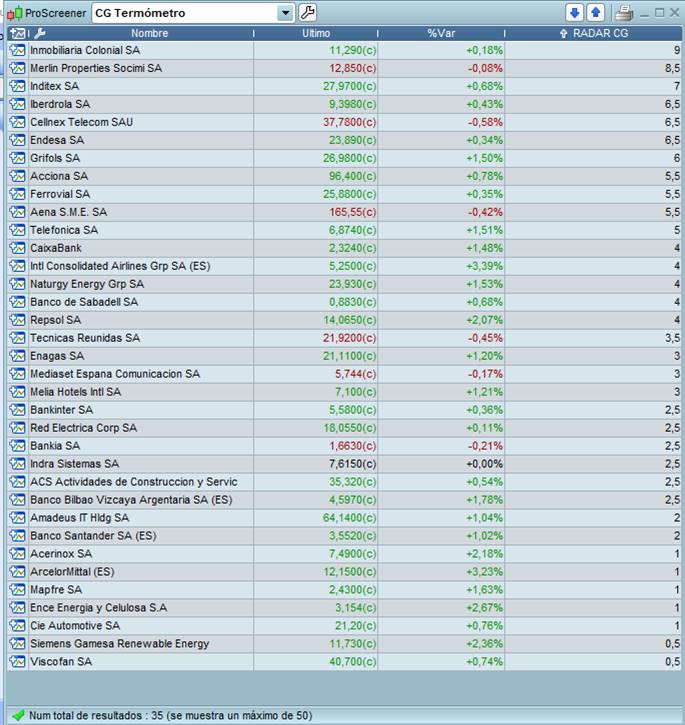Open chart icon for Iberdrola SA
This screenshot has width=685, height=725.
coord(18,104)
